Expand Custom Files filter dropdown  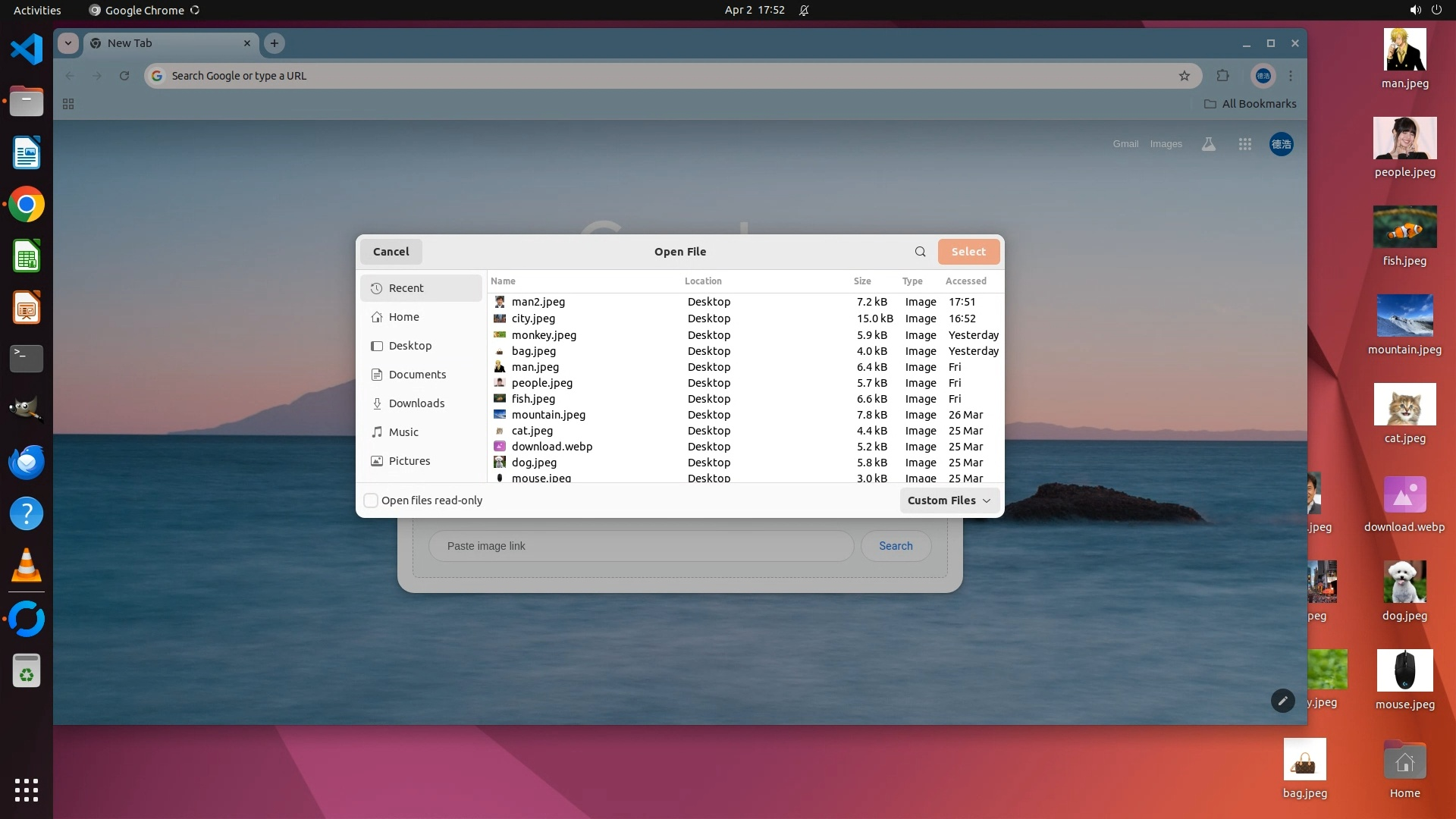tap(949, 500)
